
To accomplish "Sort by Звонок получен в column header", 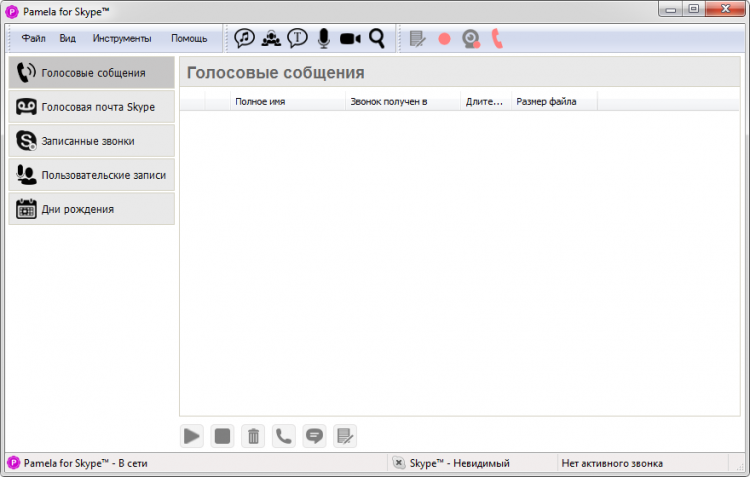I will click(x=403, y=101).
